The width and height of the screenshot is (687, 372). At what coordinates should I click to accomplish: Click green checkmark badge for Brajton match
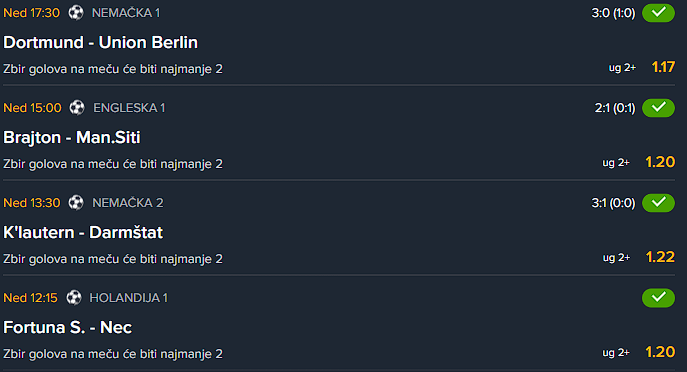[658, 108]
